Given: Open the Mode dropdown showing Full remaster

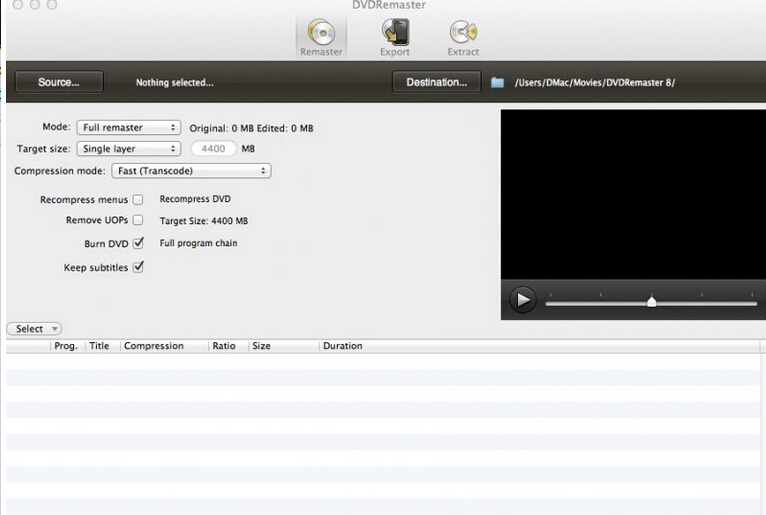Looking at the screenshot, I should [x=128, y=128].
